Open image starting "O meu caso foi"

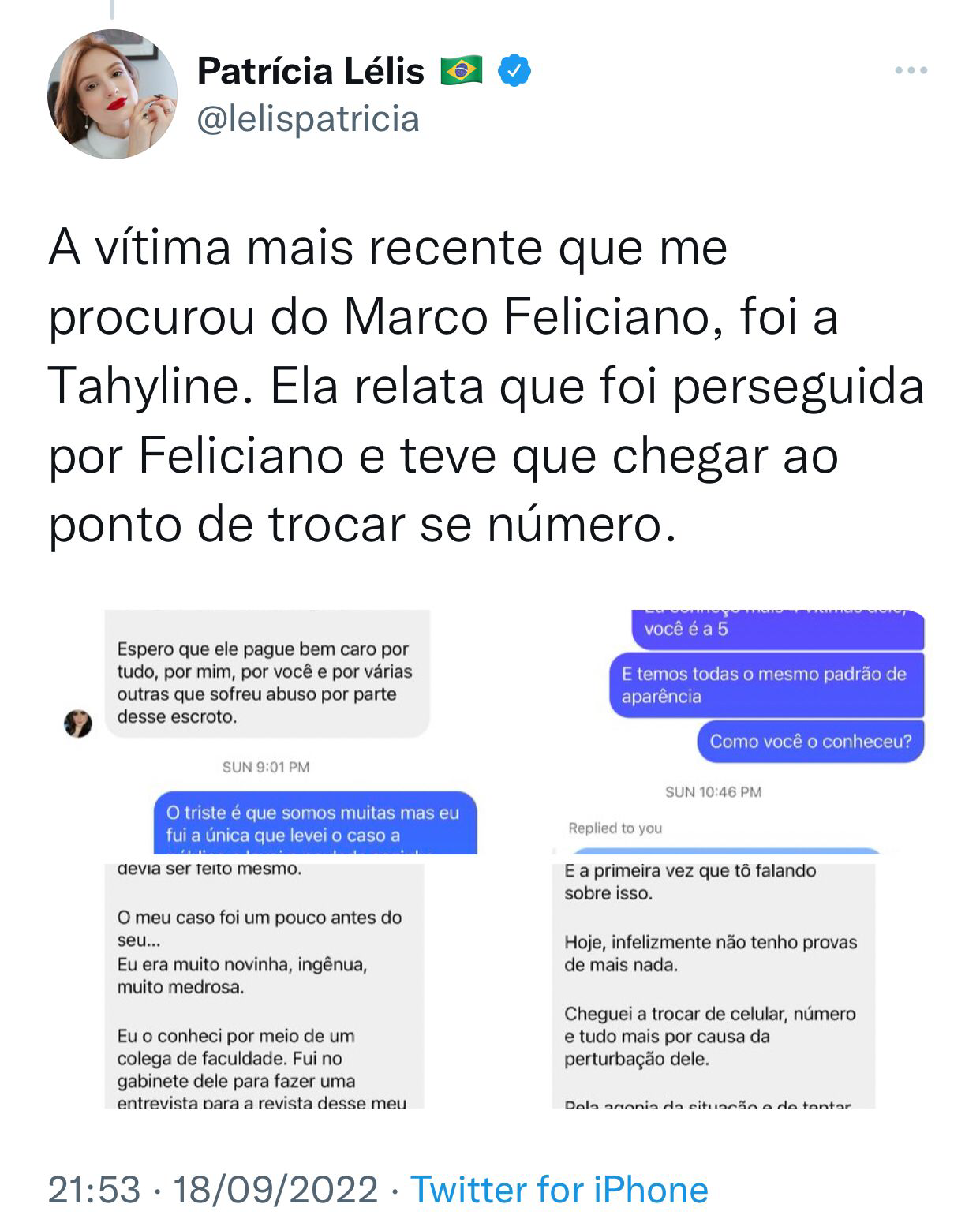point(264,986)
